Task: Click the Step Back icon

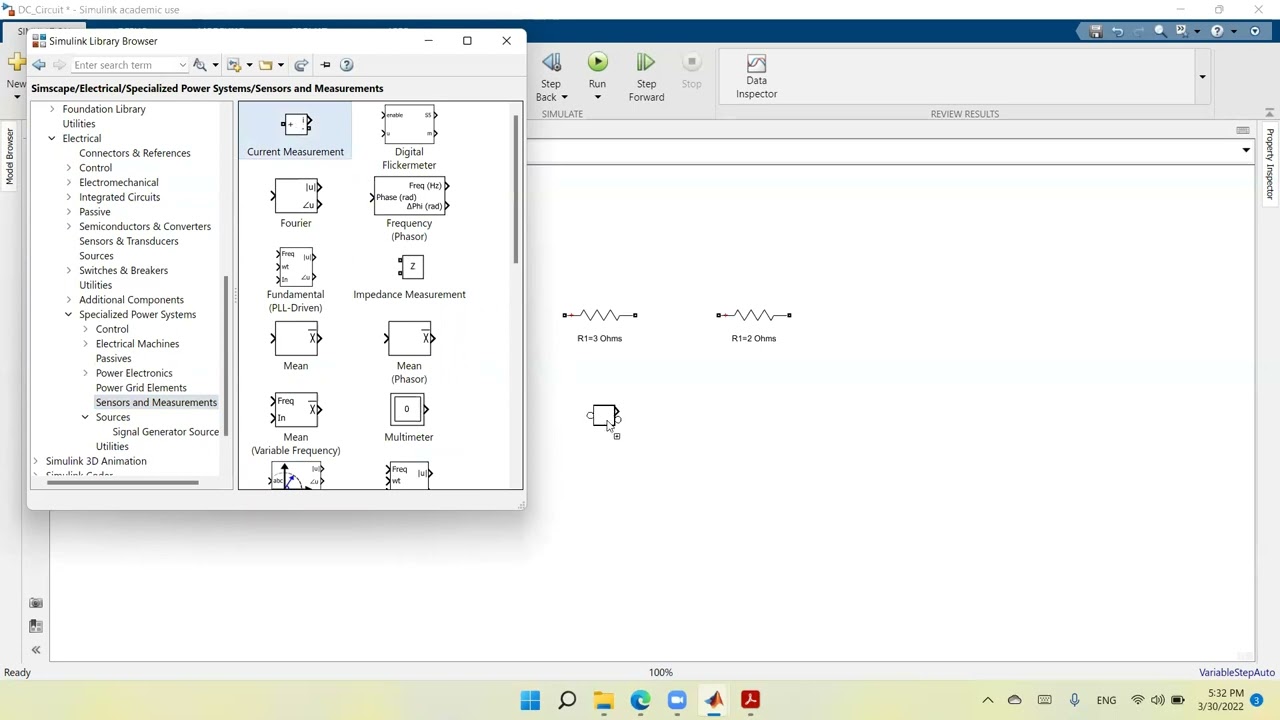Action: (551, 63)
